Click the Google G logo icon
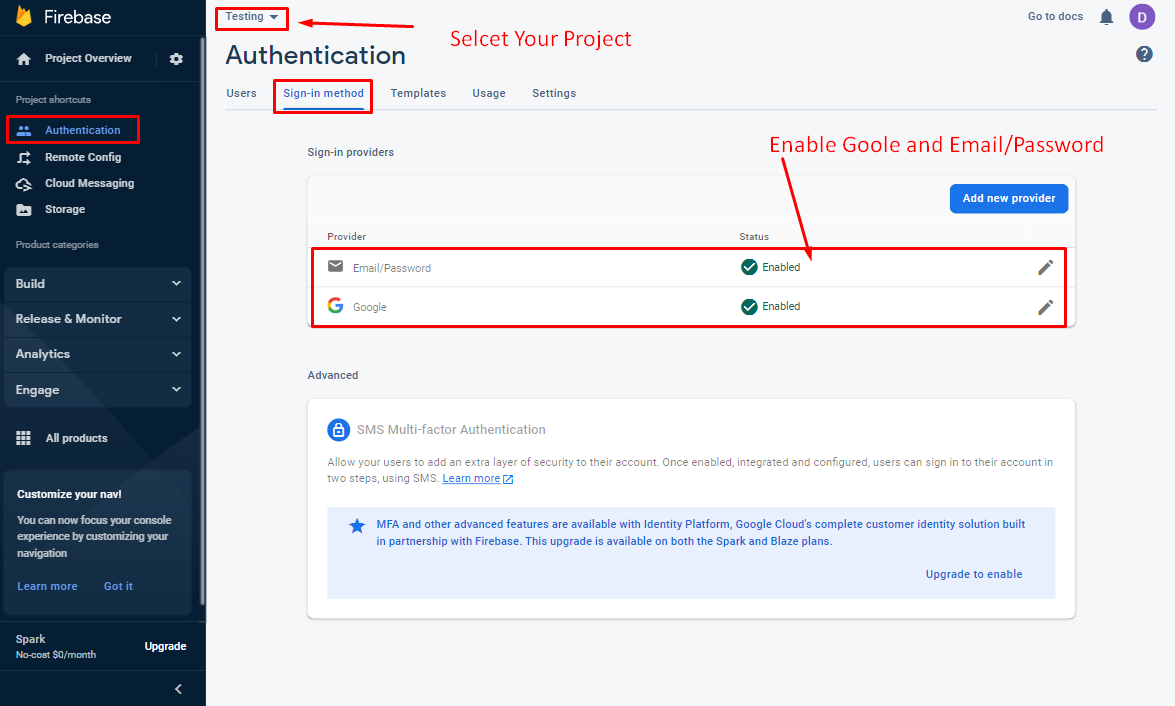Image resolution: width=1175 pixels, height=706 pixels. tap(336, 306)
